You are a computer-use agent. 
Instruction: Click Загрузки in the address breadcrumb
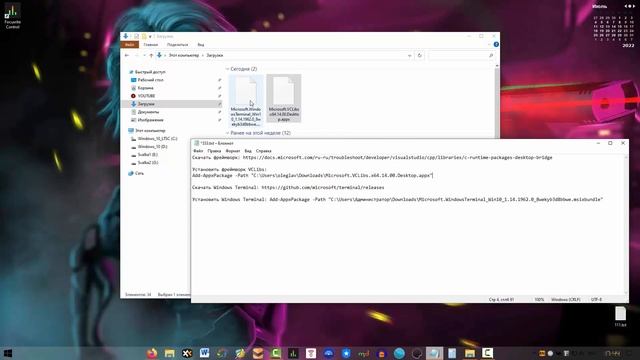(215, 55)
